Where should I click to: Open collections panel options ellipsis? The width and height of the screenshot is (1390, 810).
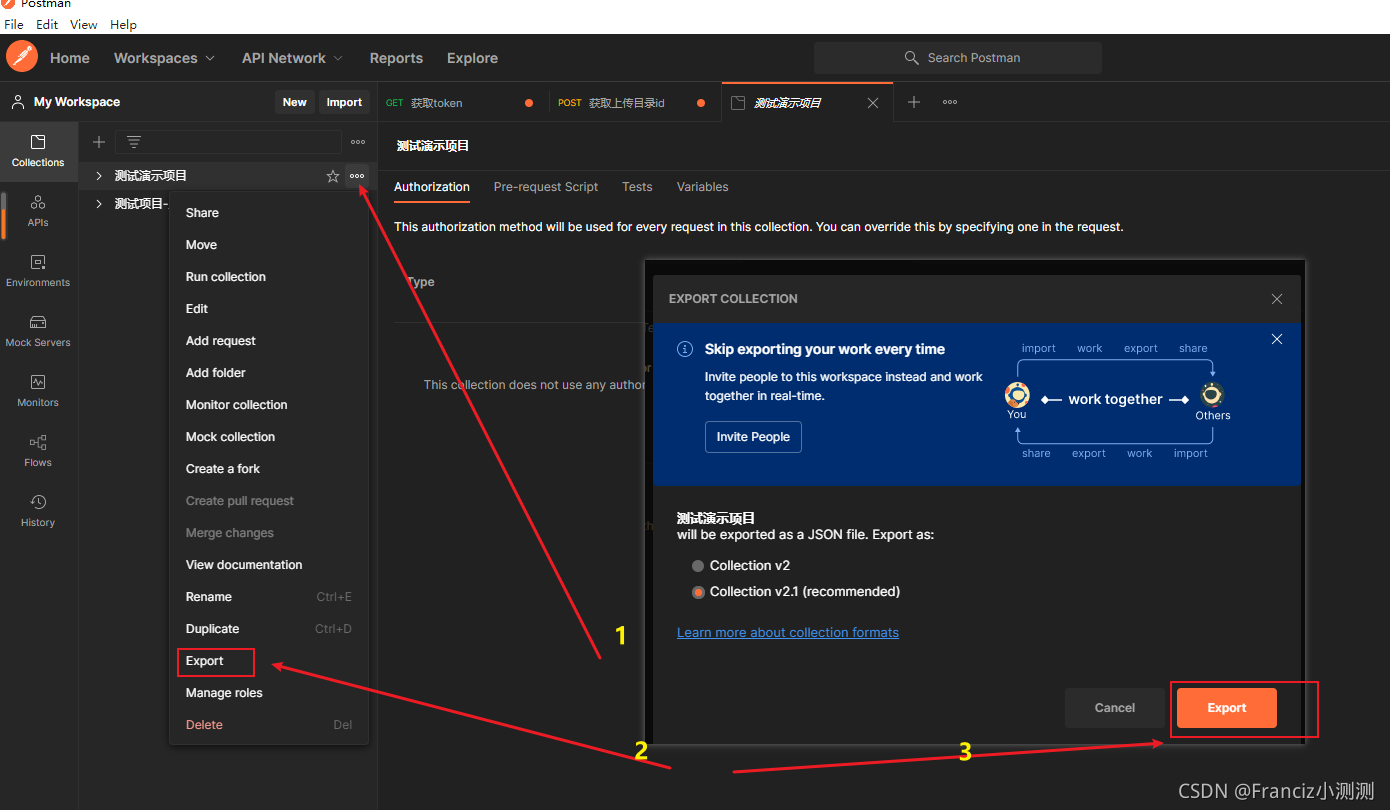(358, 142)
